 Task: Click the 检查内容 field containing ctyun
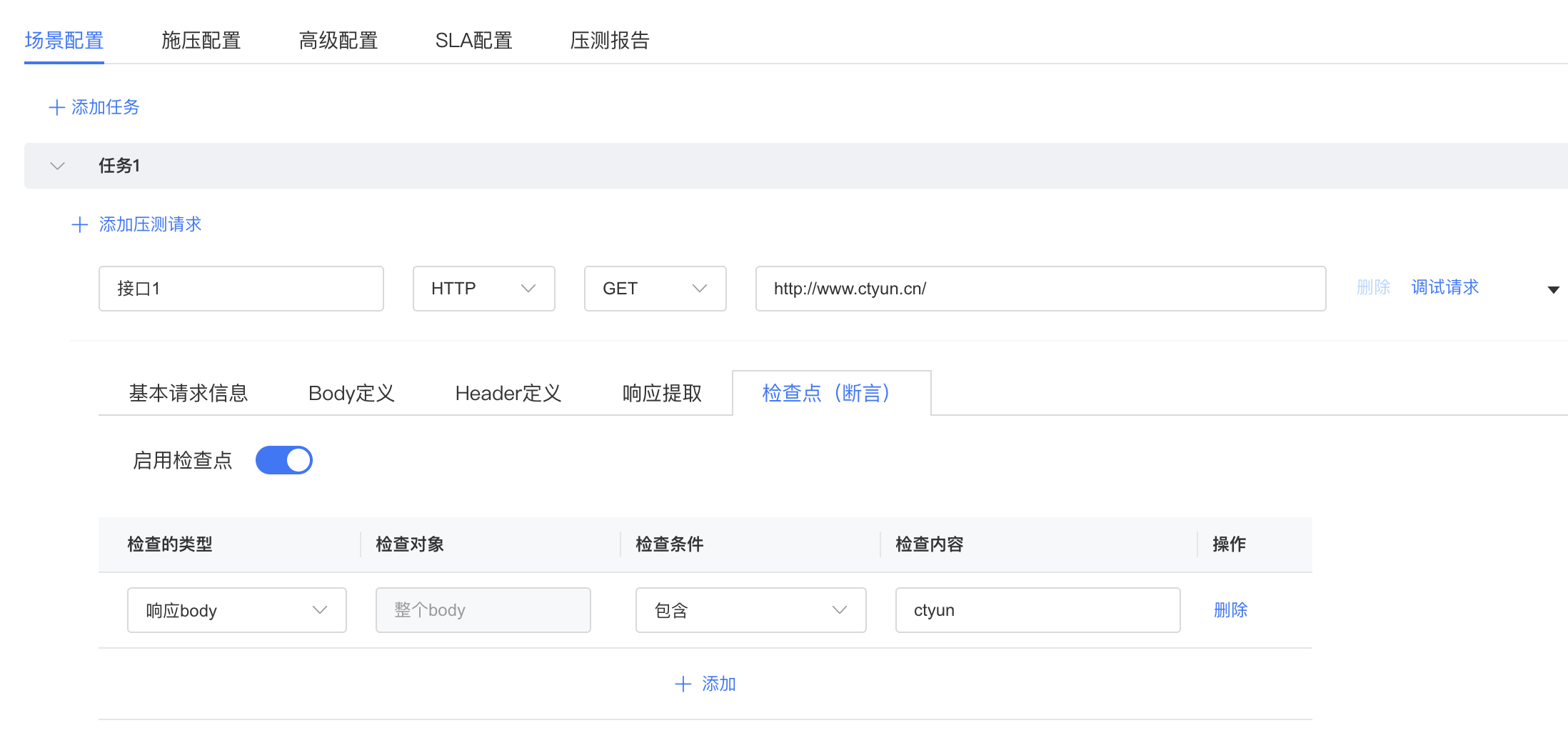1037,610
